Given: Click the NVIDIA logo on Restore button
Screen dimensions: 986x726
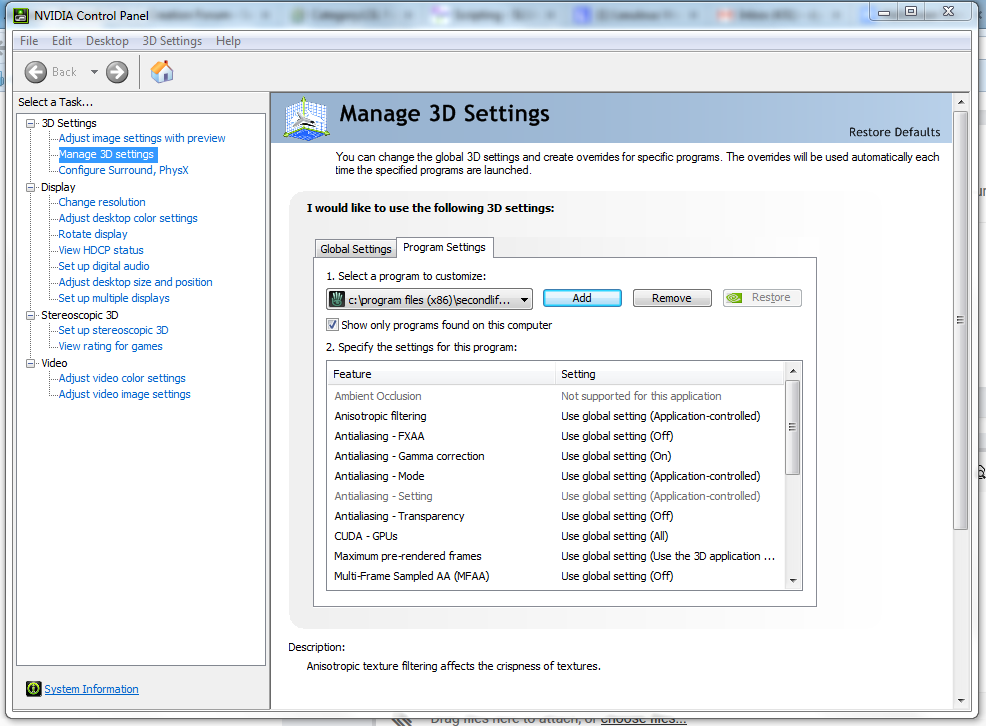Looking at the screenshot, I should [734, 298].
